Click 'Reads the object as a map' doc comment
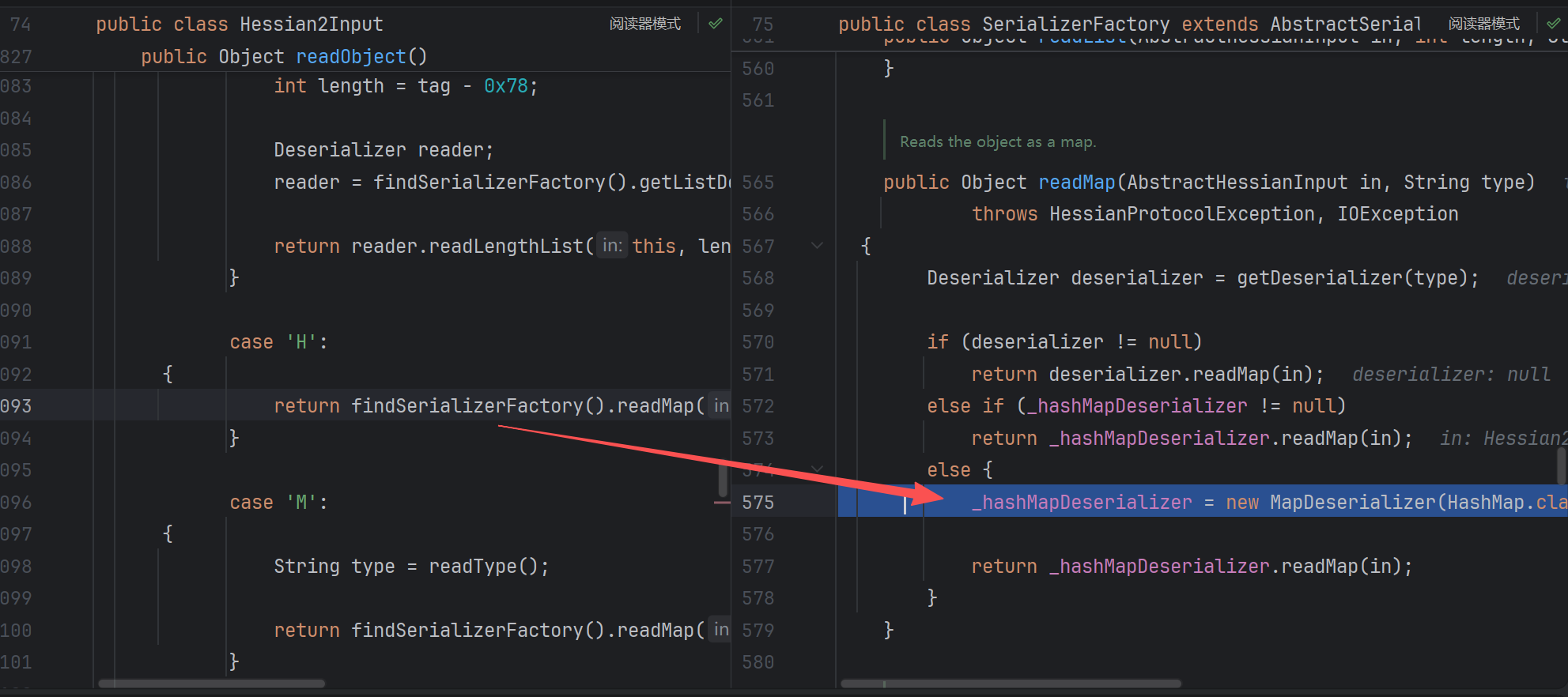1568x697 pixels. 997,142
